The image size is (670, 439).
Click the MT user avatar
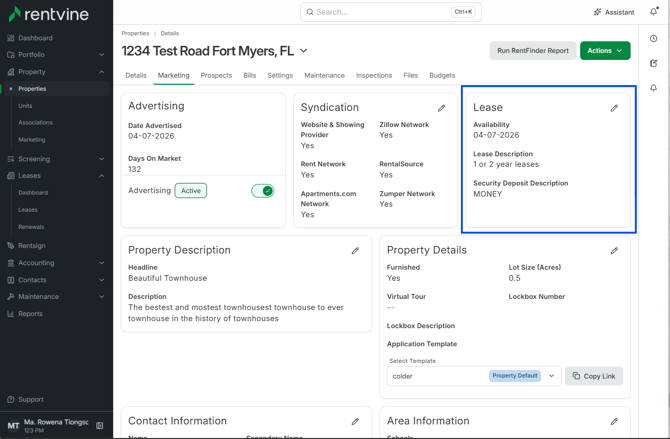(13, 425)
